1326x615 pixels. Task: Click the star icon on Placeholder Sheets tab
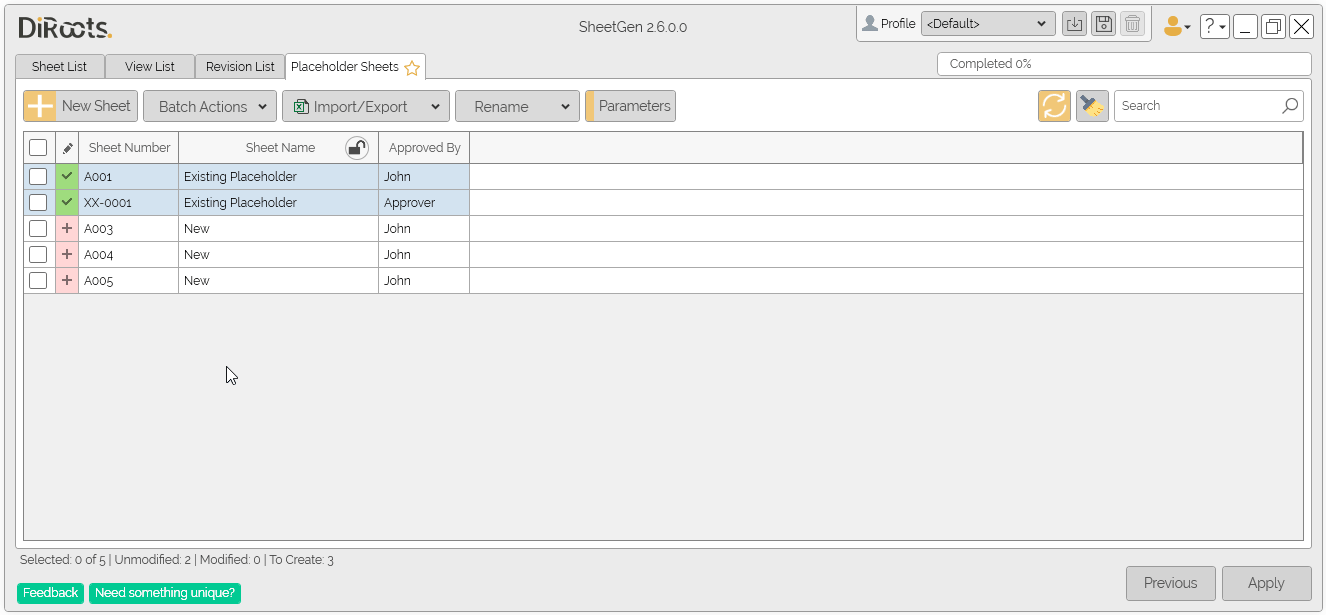[412, 68]
